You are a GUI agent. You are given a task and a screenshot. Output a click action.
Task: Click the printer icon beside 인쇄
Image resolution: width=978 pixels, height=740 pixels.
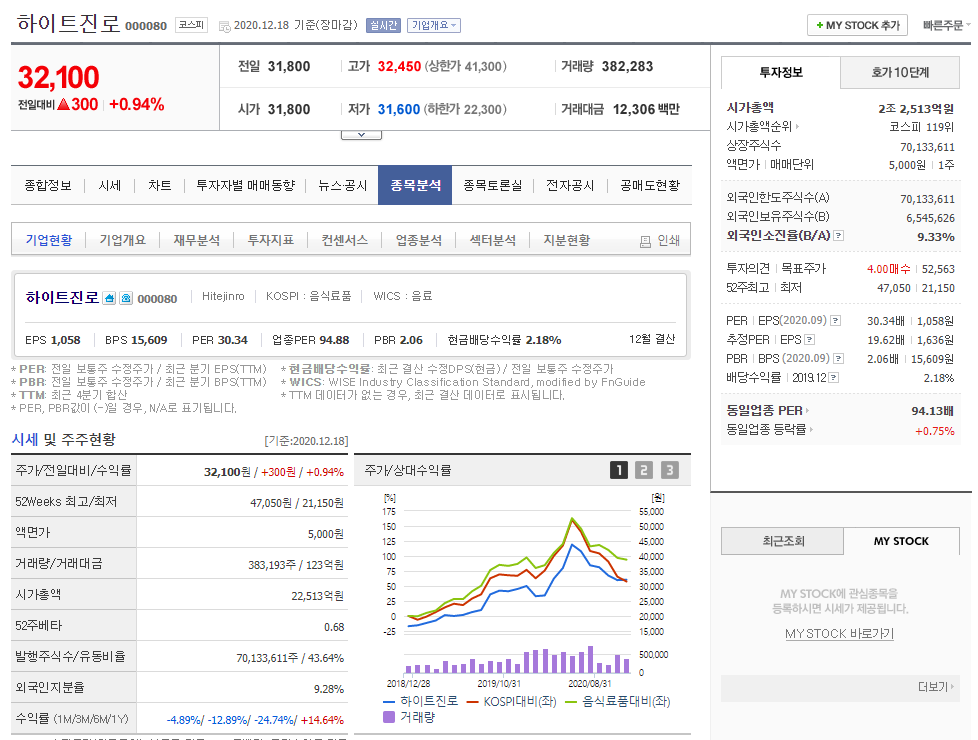(x=646, y=241)
